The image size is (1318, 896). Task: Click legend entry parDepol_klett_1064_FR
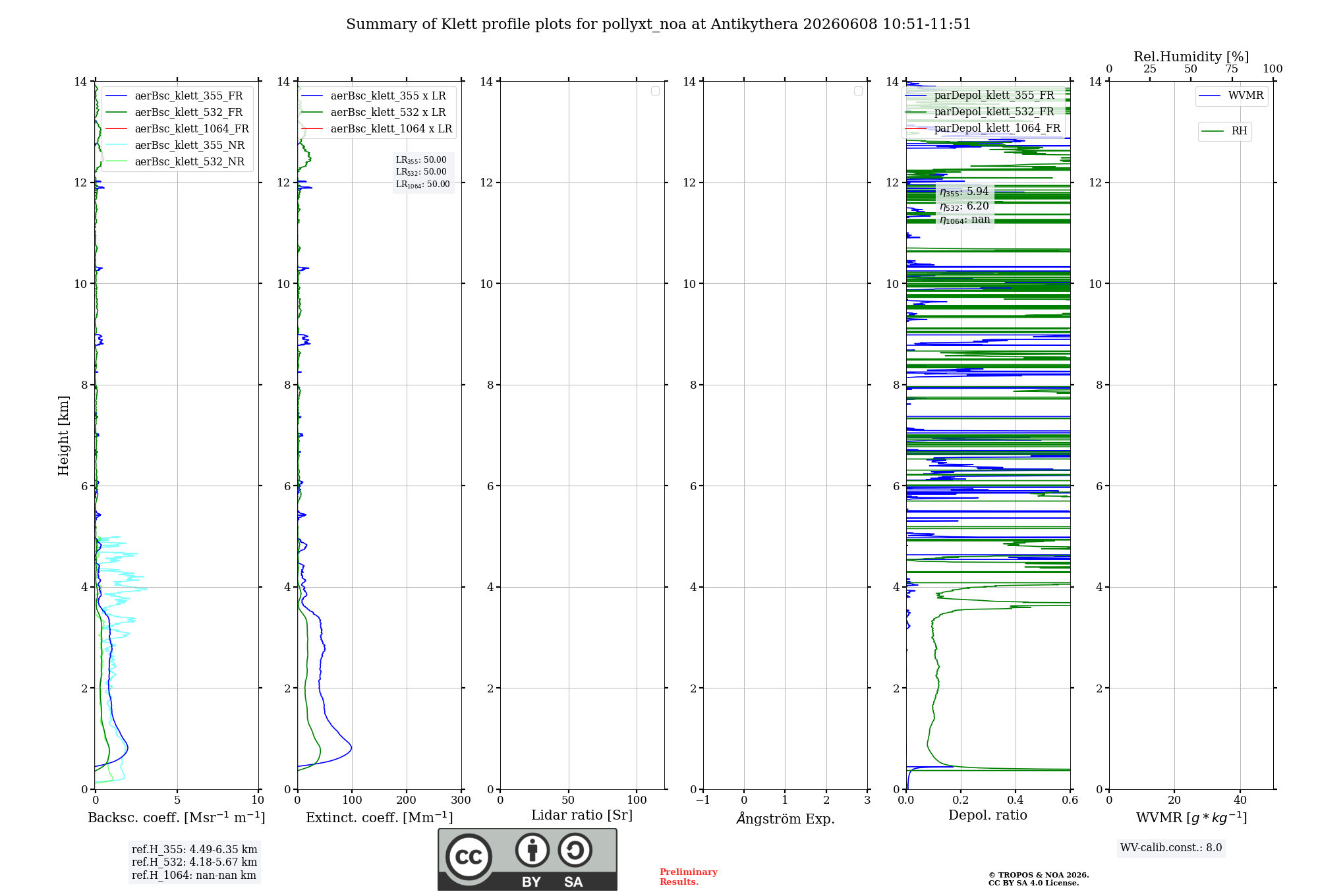tap(983, 128)
